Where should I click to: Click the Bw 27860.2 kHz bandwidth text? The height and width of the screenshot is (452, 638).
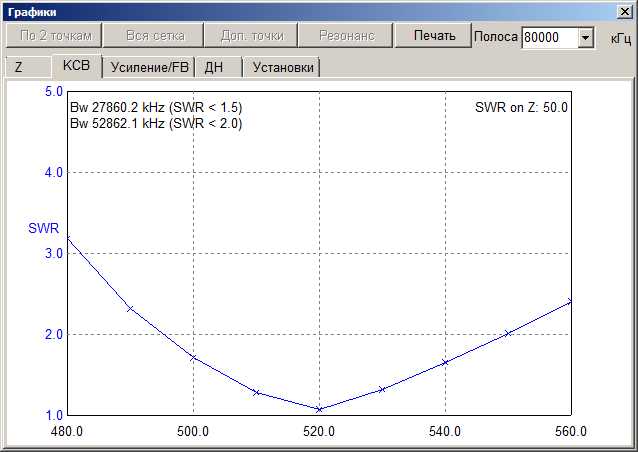click(x=155, y=107)
